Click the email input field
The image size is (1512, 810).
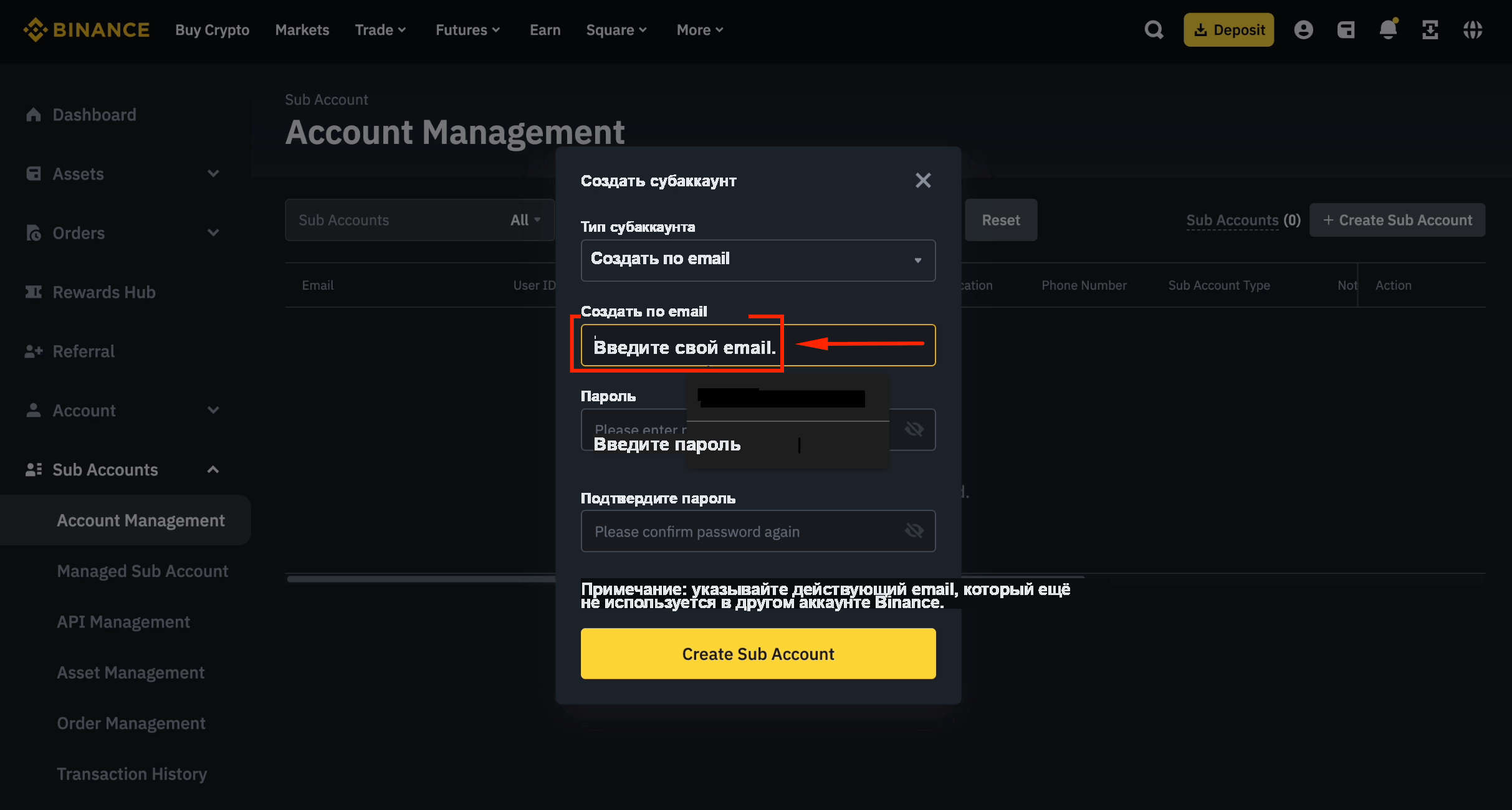758,345
